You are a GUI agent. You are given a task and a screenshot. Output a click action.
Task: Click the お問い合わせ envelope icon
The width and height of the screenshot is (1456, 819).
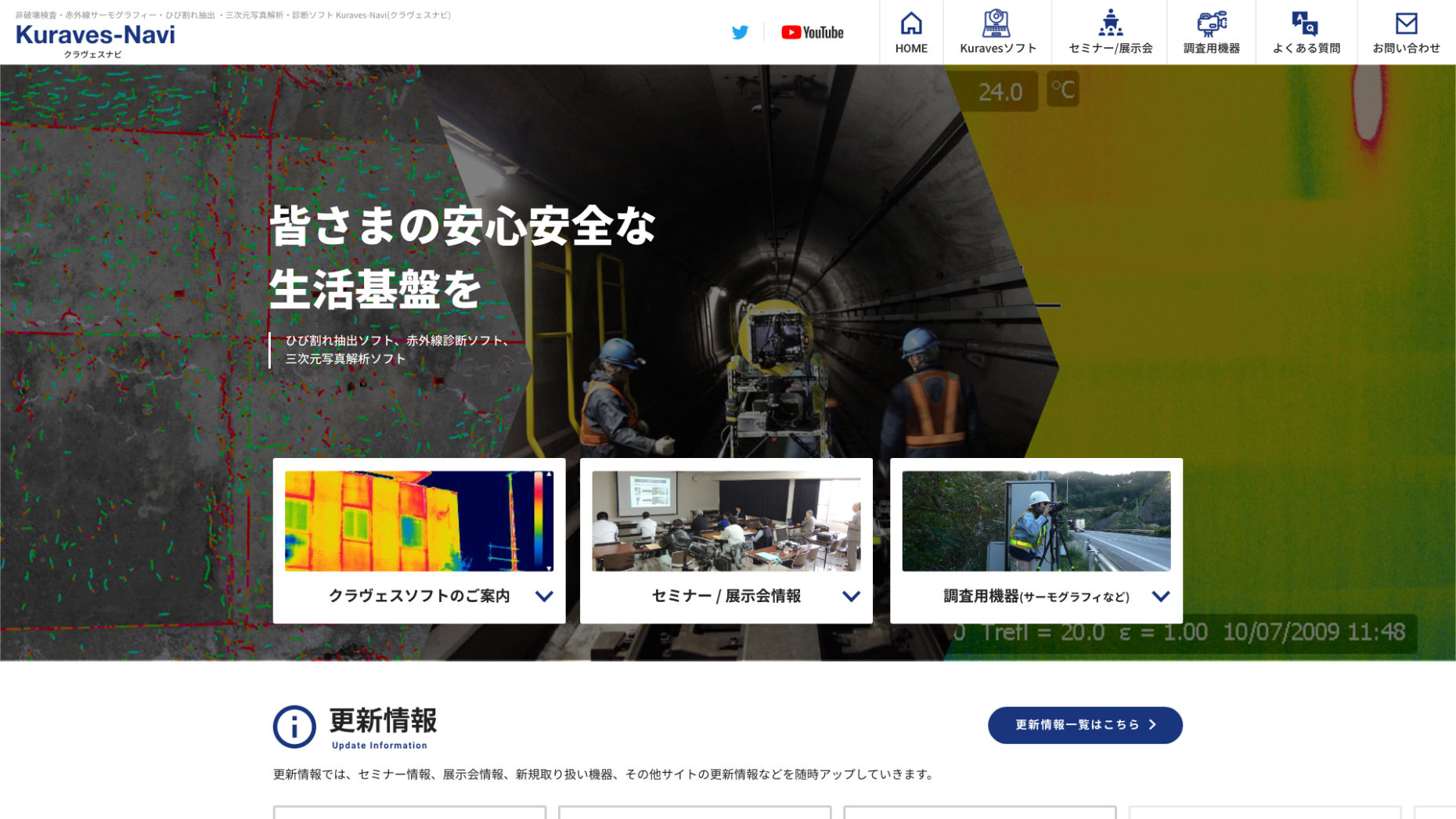click(x=1406, y=23)
